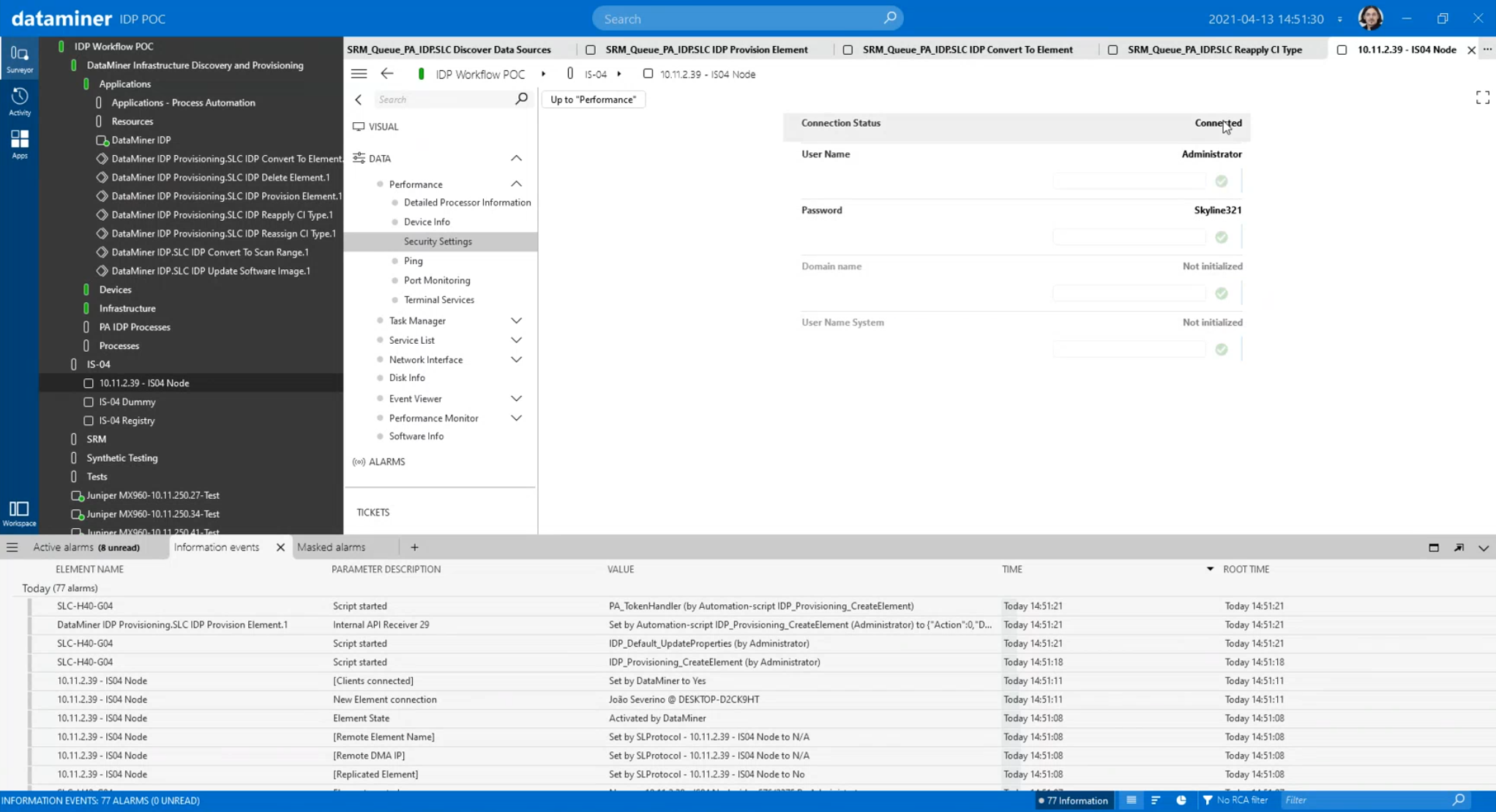Confirm the Domain name value checkmark

pos(1222,293)
